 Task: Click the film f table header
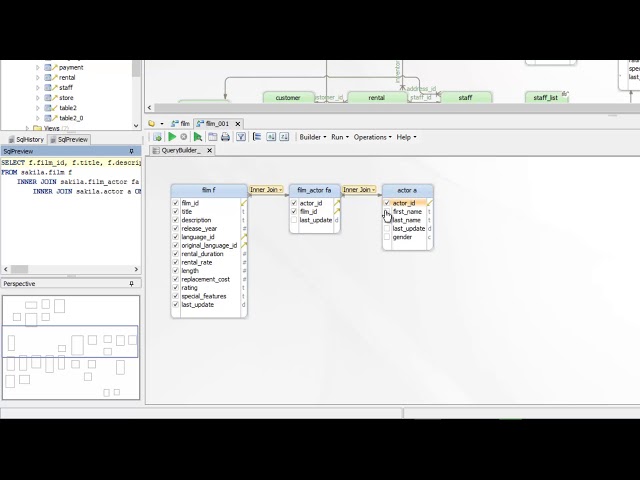209,190
